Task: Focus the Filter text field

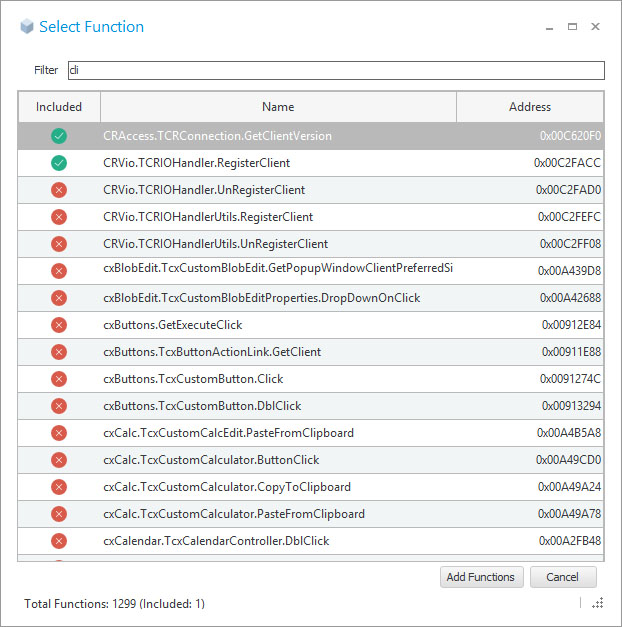Action: [336, 70]
